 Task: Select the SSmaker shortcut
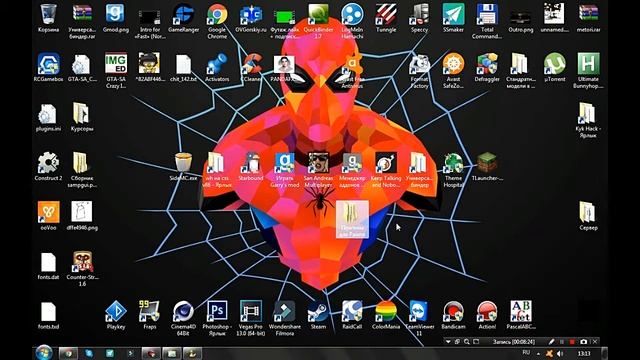[453, 18]
